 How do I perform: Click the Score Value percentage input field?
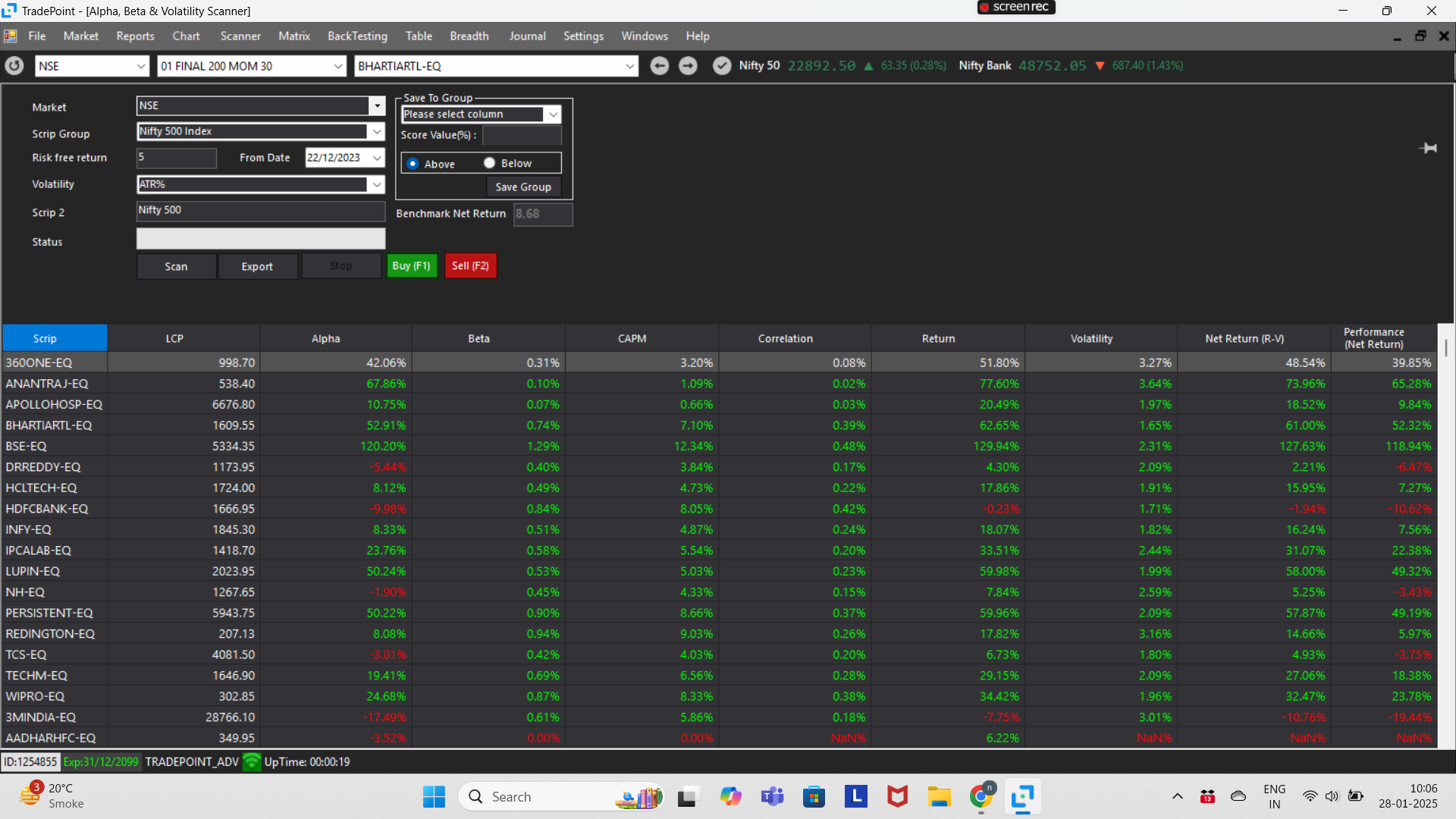pyautogui.click(x=522, y=135)
